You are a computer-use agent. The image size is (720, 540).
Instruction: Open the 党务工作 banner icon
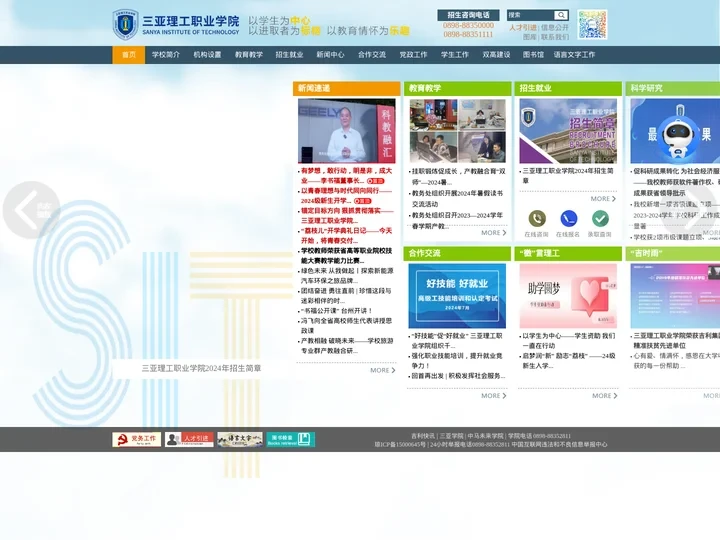tap(136, 439)
